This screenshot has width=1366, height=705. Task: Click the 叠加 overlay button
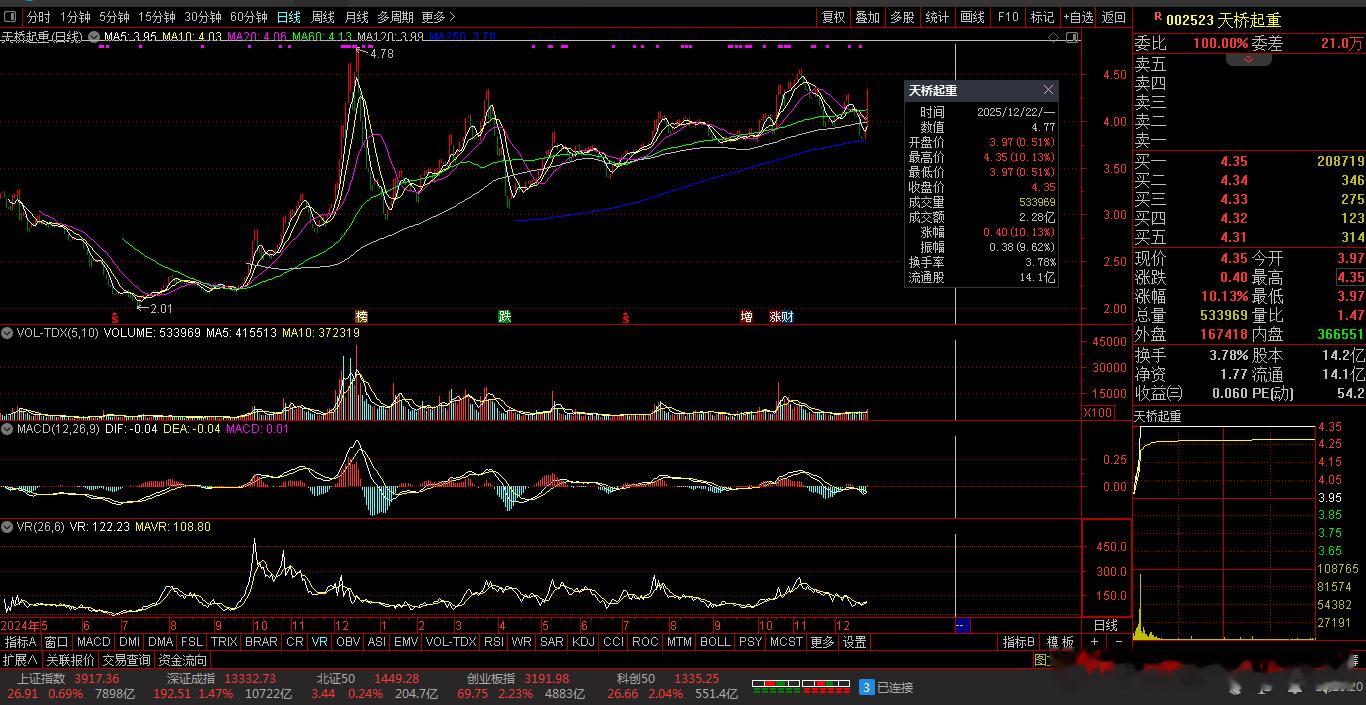coord(868,17)
